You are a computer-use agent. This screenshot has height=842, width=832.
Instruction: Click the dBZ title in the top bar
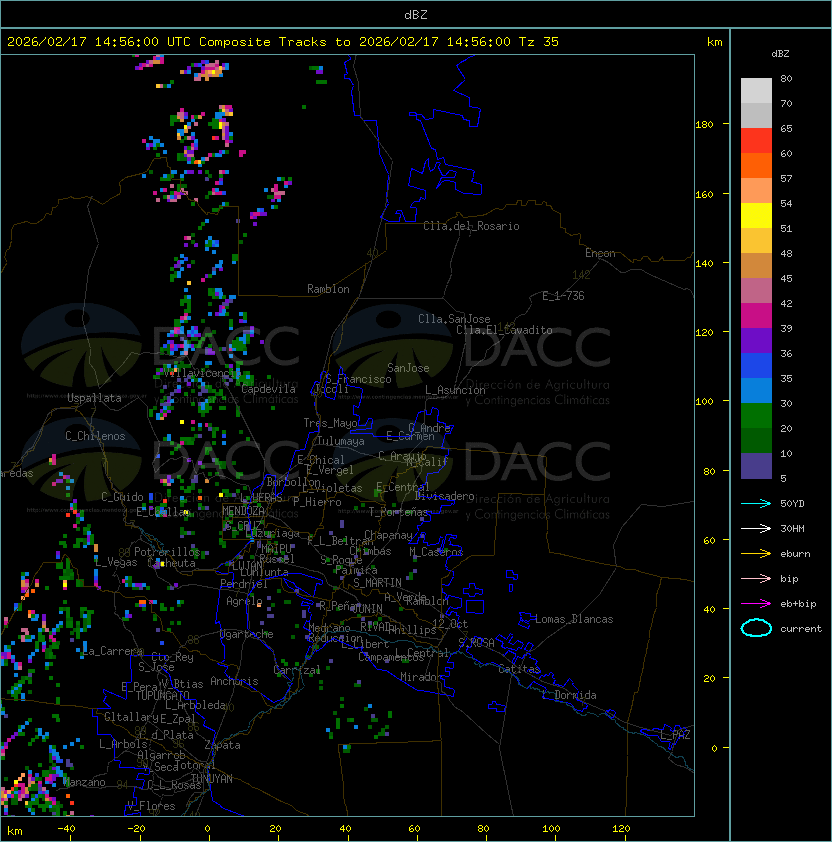[416, 15]
